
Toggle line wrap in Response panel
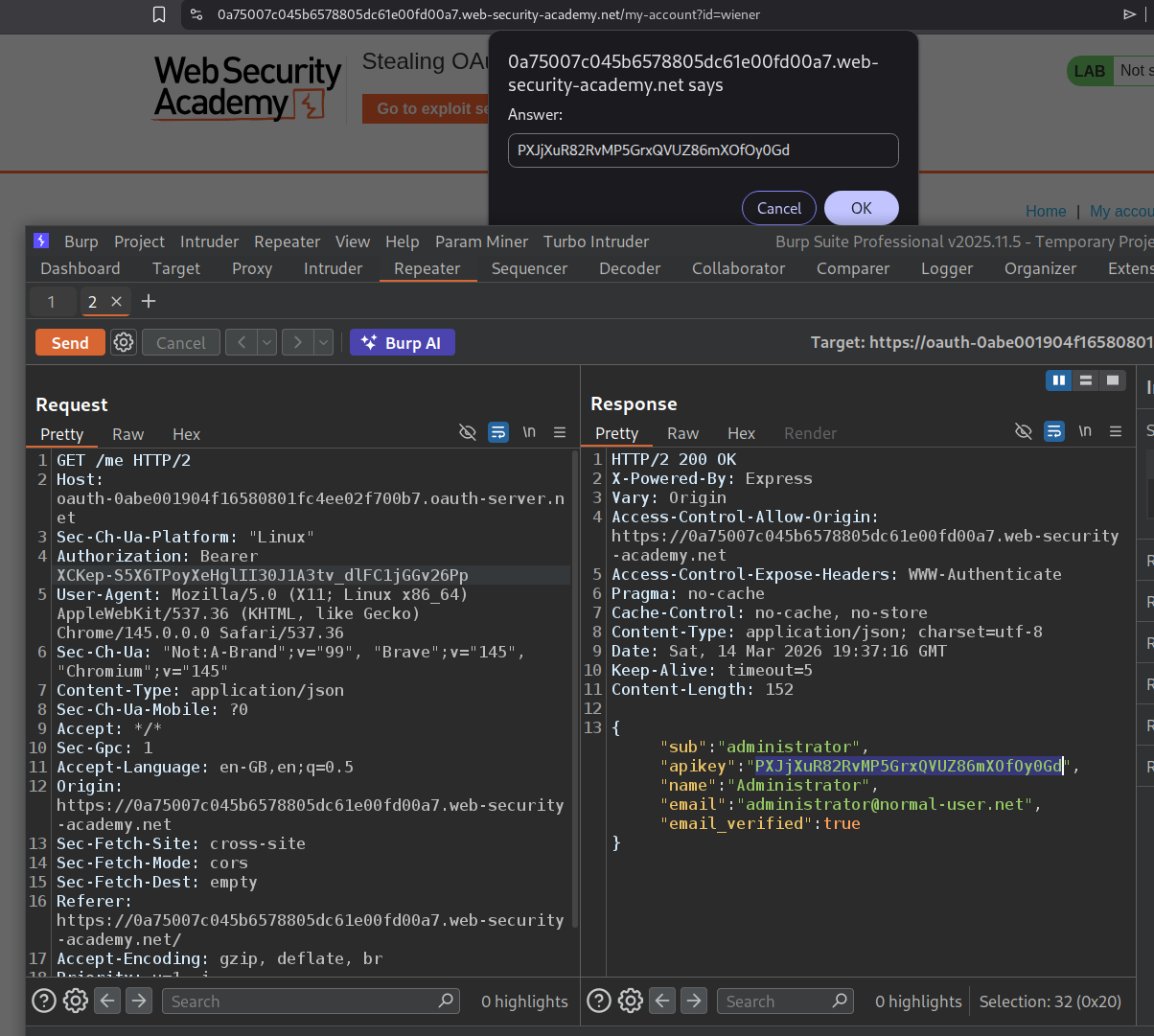click(1054, 432)
